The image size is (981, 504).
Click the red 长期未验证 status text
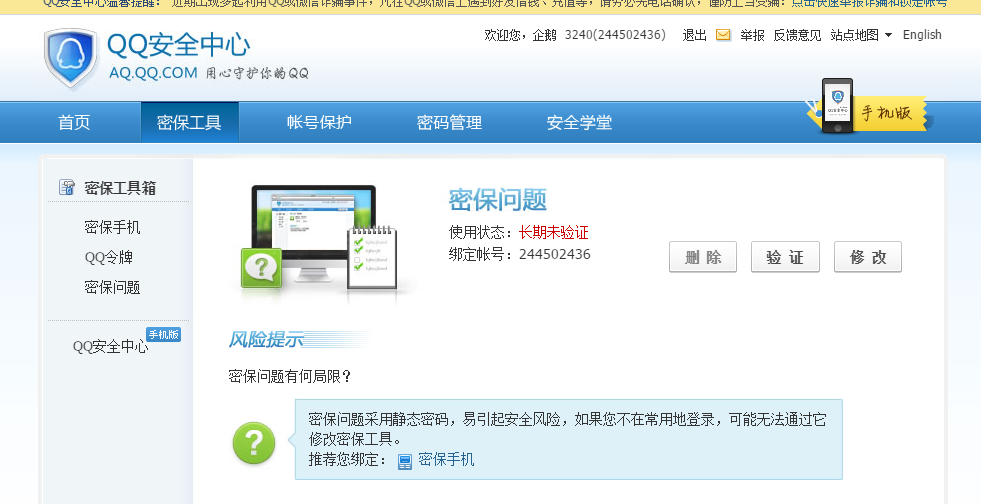554,233
